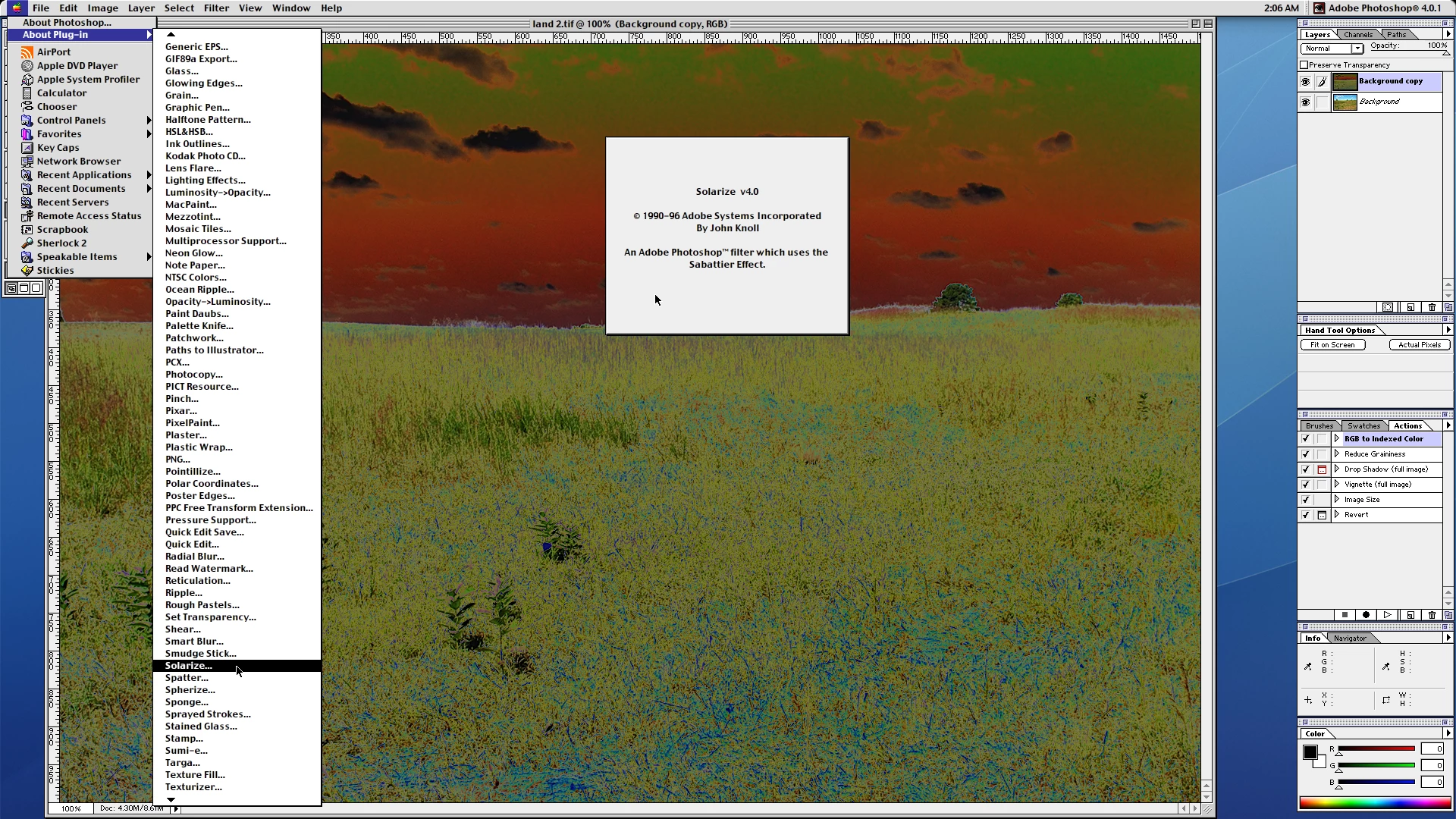This screenshot has height=819, width=1456.
Task: Open the Layers panel flyout menu arrow
Action: [1448, 34]
